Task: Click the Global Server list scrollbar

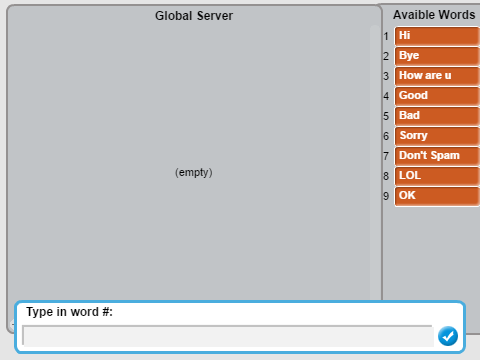Action: (375, 162)
